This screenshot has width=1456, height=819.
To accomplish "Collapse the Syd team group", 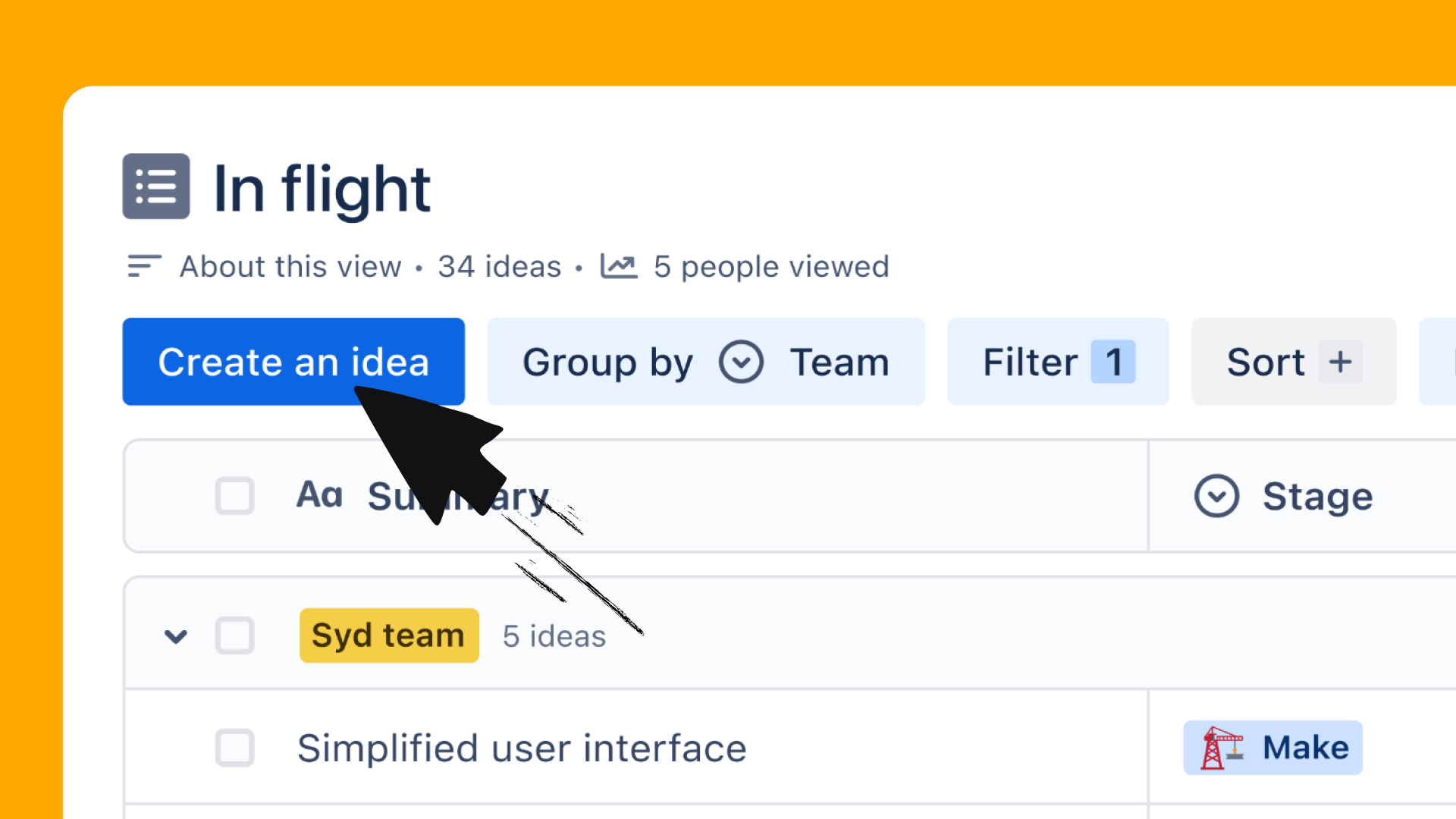I will tap(176, 636).
